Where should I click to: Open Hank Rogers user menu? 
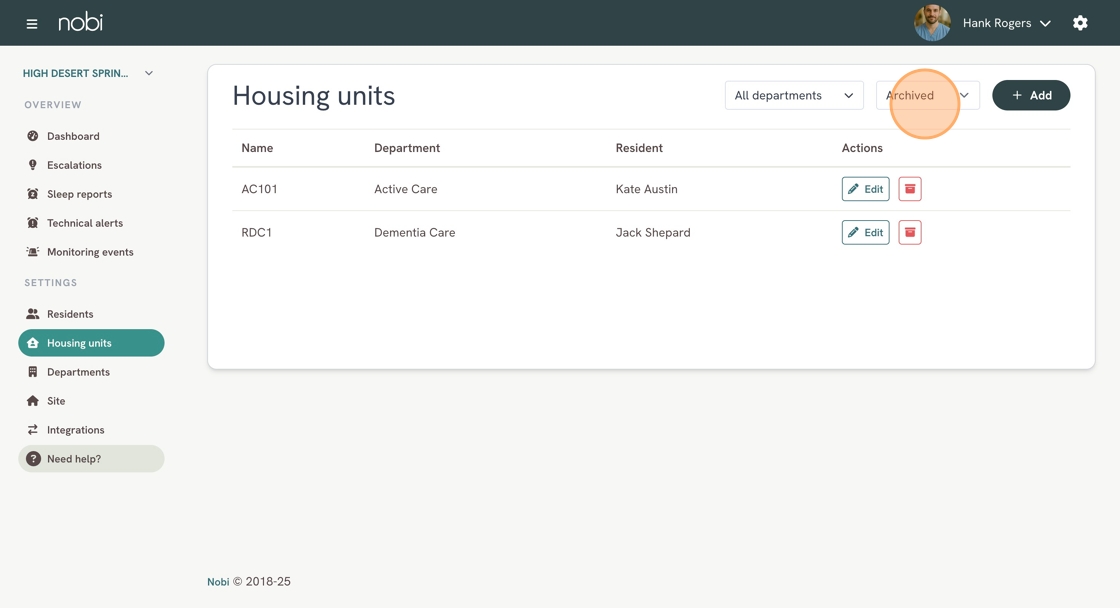[1006, 23]
